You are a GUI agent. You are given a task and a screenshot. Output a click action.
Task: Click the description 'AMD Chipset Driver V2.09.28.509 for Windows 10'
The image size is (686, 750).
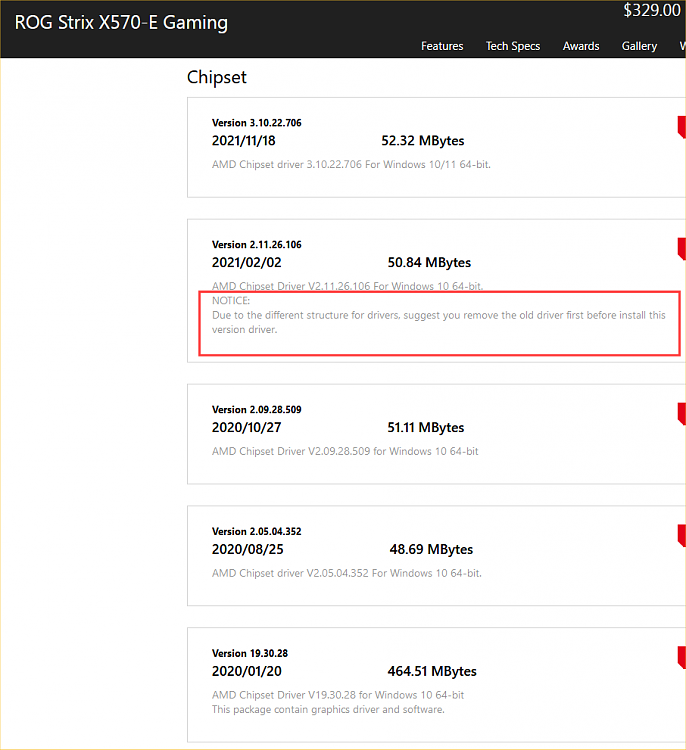click(345, 452)
